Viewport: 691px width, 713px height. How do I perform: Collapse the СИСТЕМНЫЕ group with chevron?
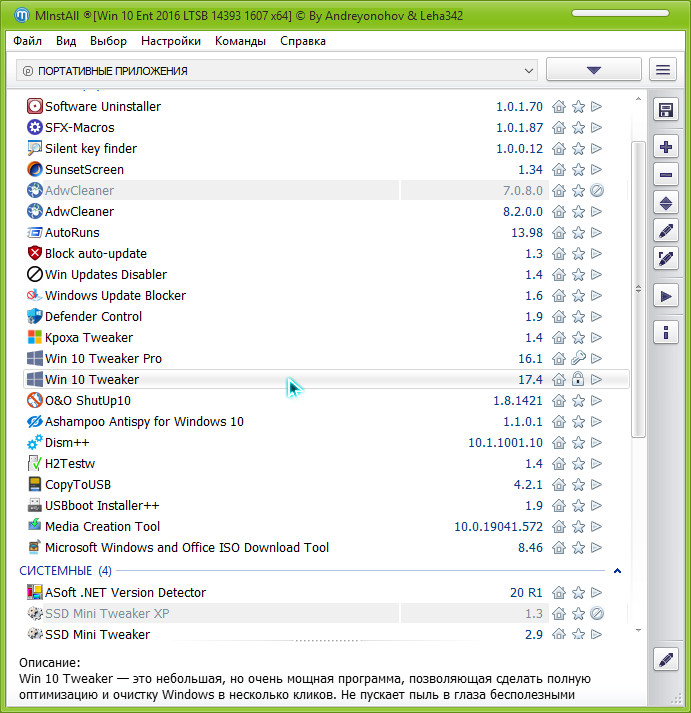[617, 571]
